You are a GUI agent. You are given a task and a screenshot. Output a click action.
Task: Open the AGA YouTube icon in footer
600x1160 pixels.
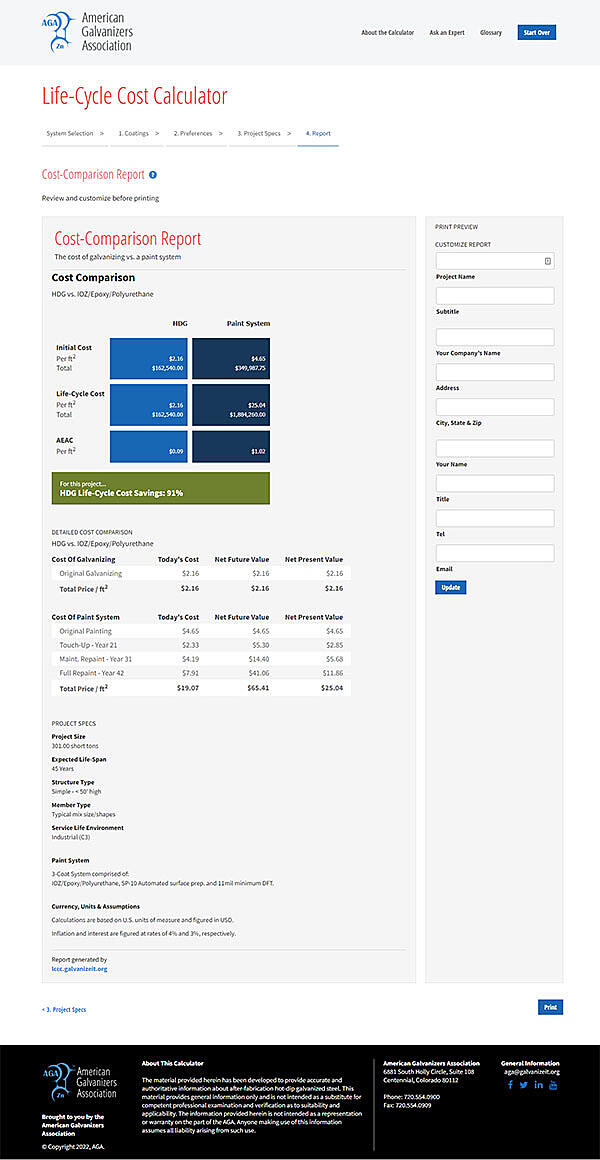click(x=553, y=1085)
